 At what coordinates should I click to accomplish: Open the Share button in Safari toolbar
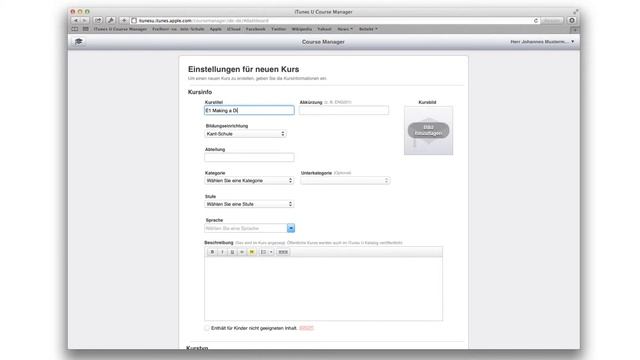click(x=98, y=20)
